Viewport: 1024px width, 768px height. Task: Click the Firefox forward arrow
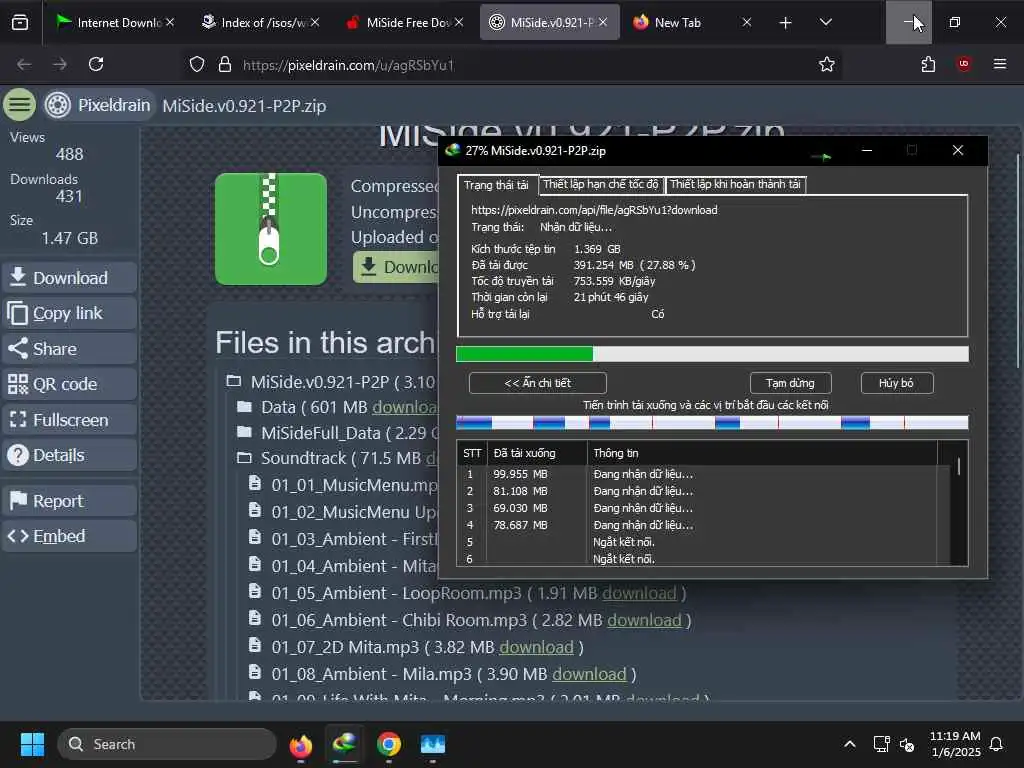[59, 64]
